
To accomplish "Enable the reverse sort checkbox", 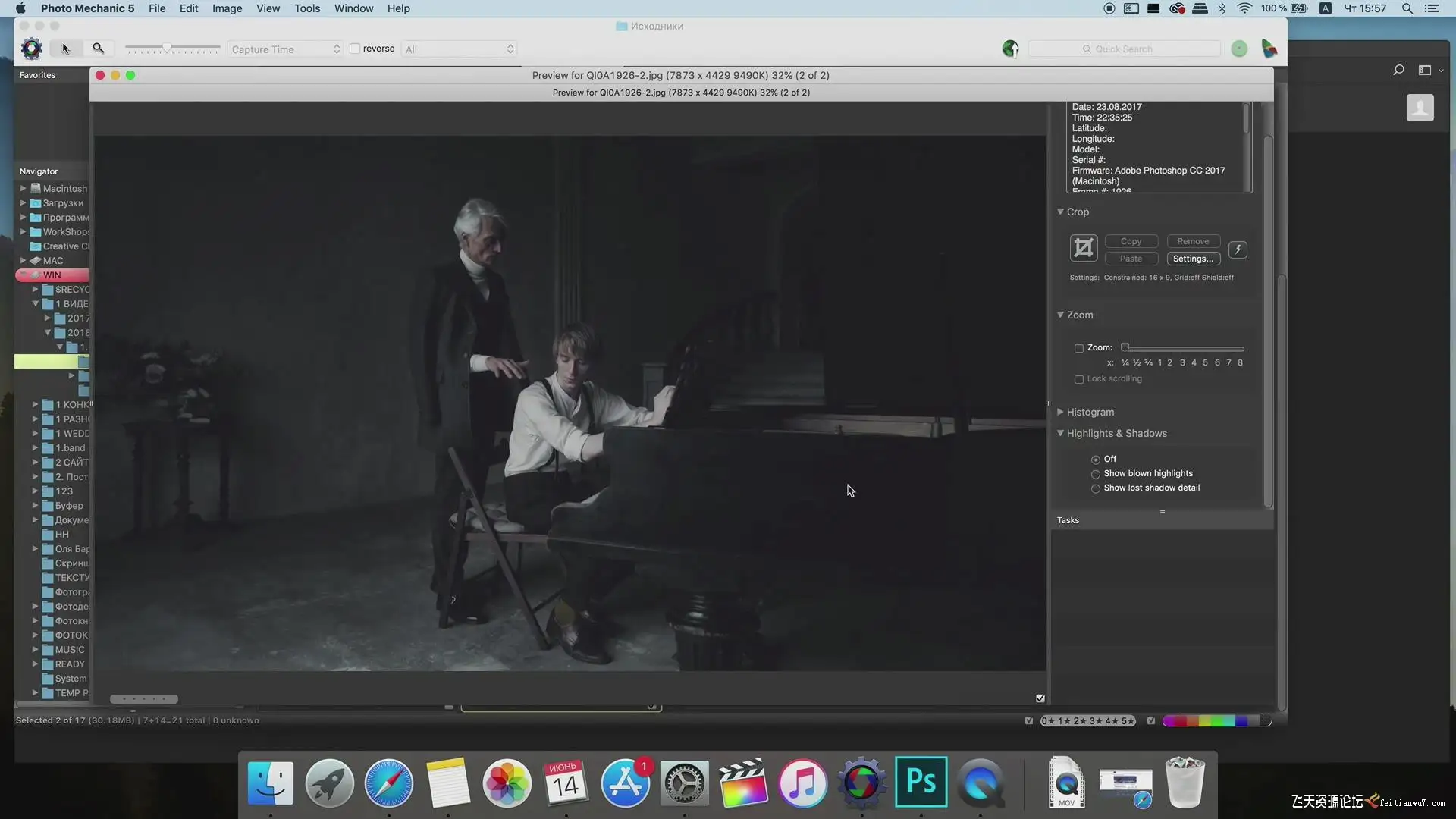I will tap(354, 49).
